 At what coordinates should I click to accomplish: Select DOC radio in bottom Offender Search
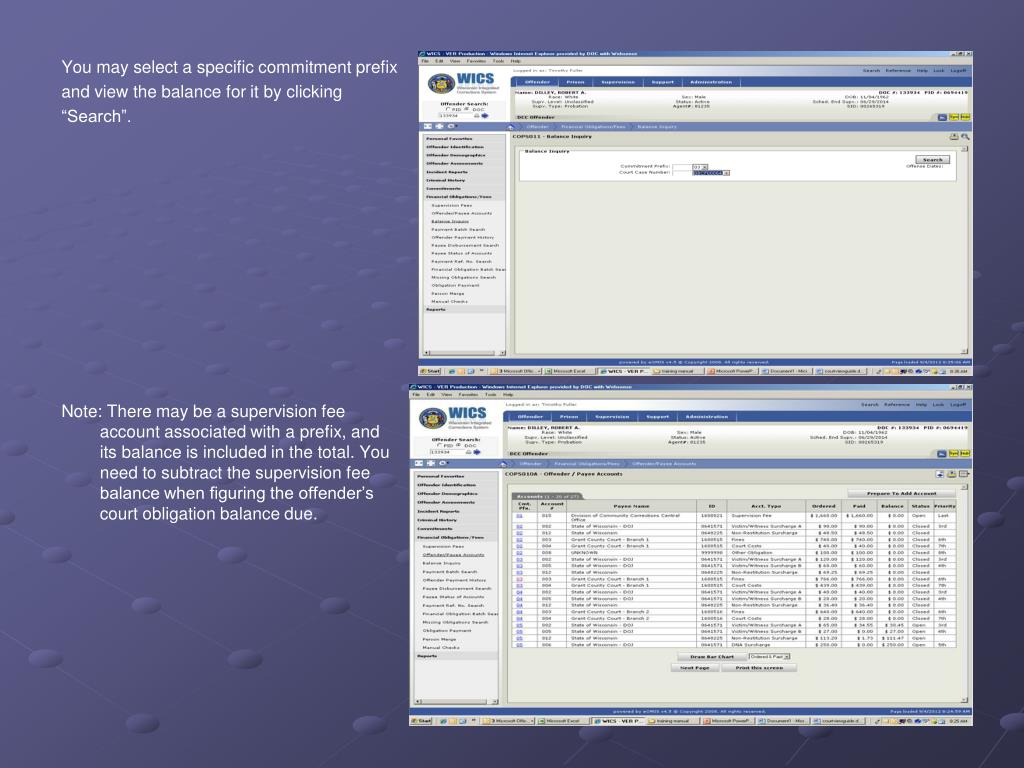[457, 445]
